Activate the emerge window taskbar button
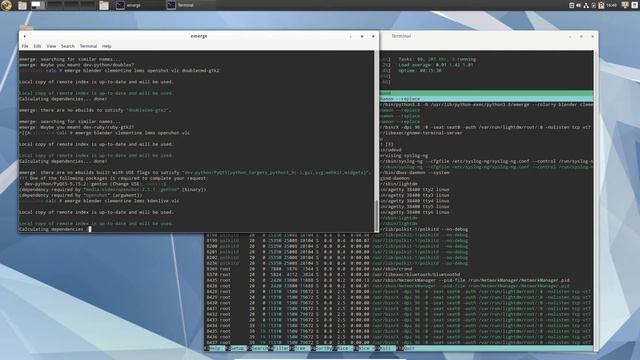The image size is (640, 360). point(139,5)
